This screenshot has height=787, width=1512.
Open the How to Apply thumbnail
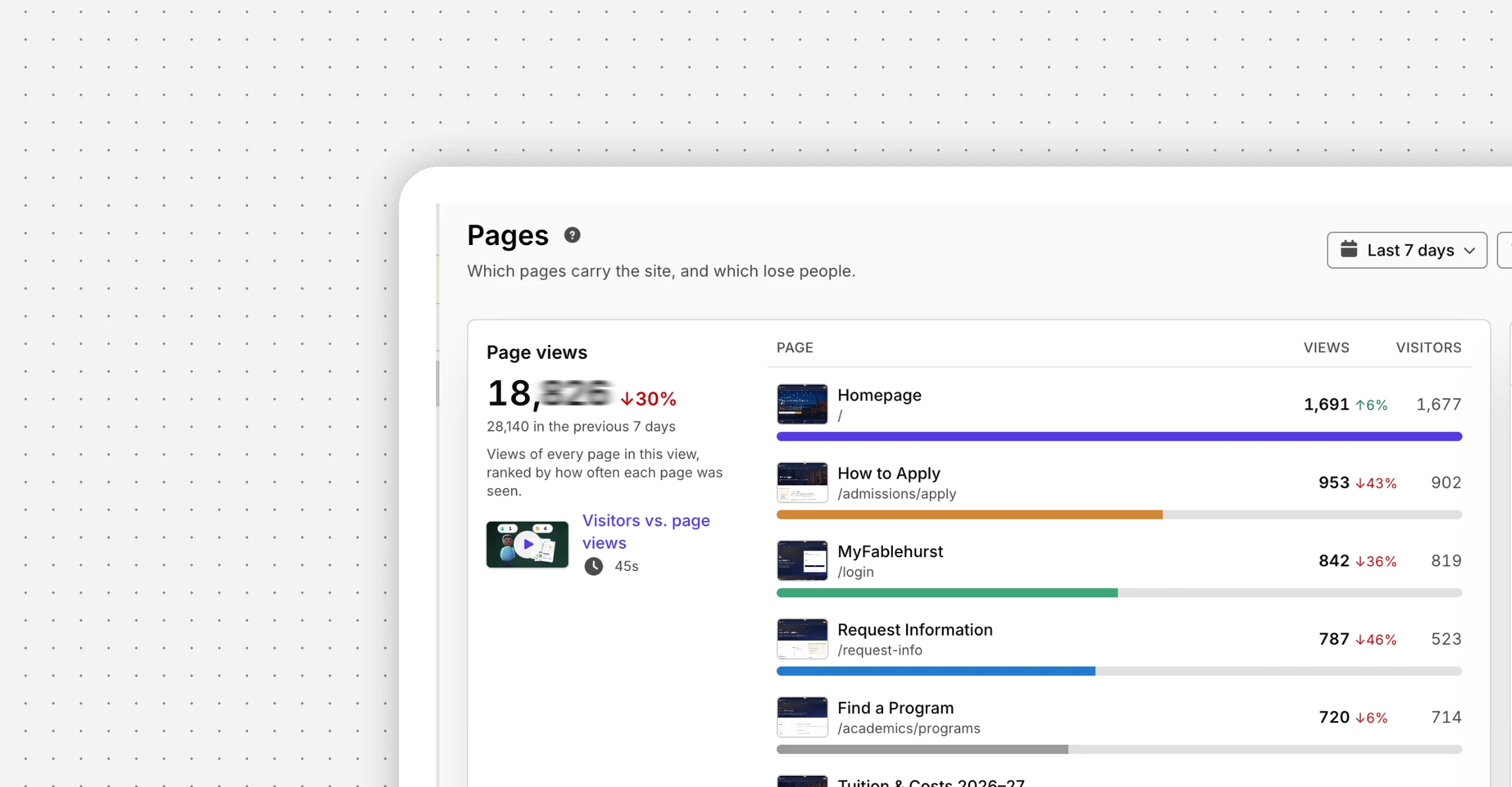(x=802, y=482)
